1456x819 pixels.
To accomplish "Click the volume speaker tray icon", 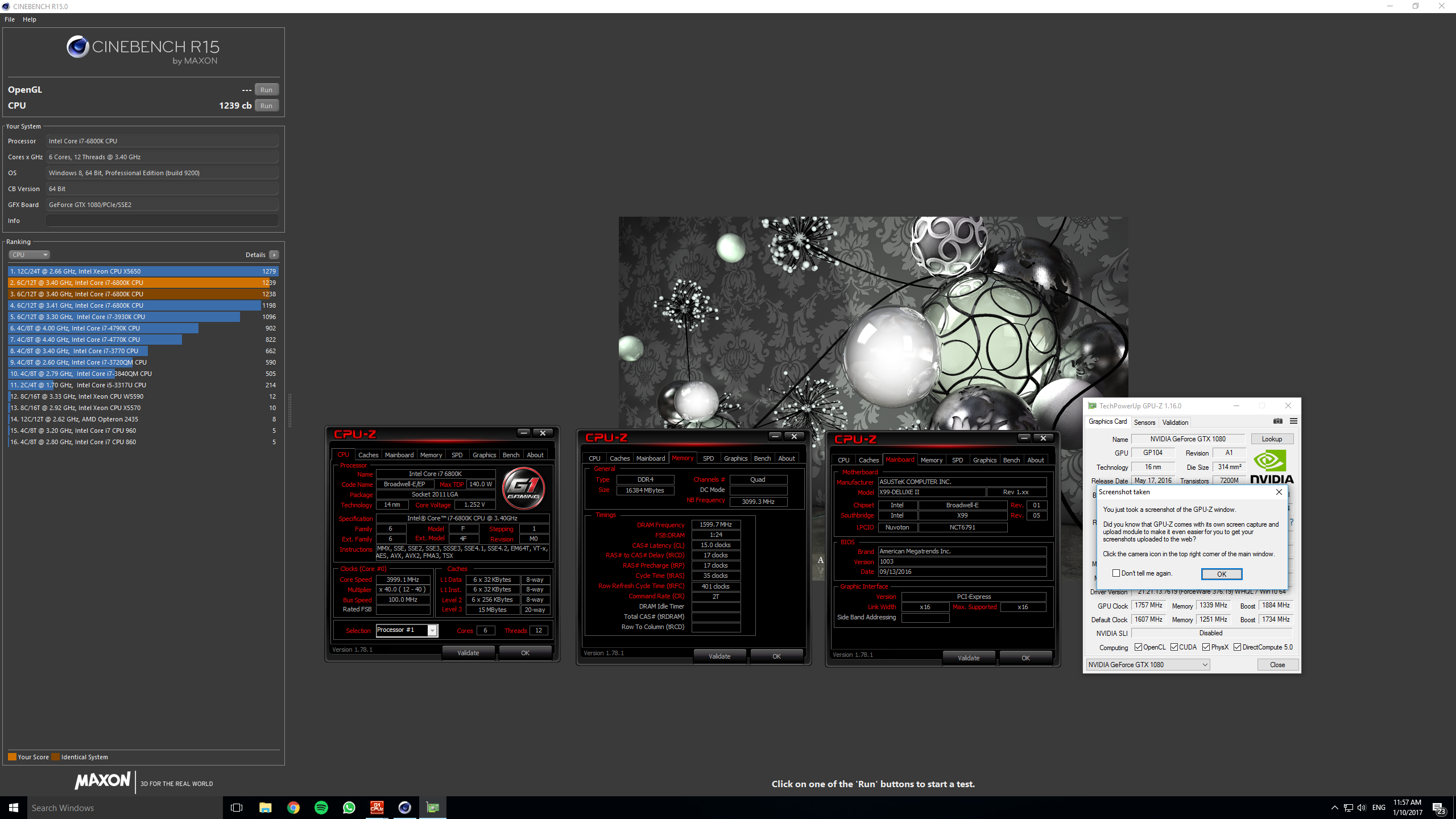I will click(x=1362, y=808).
